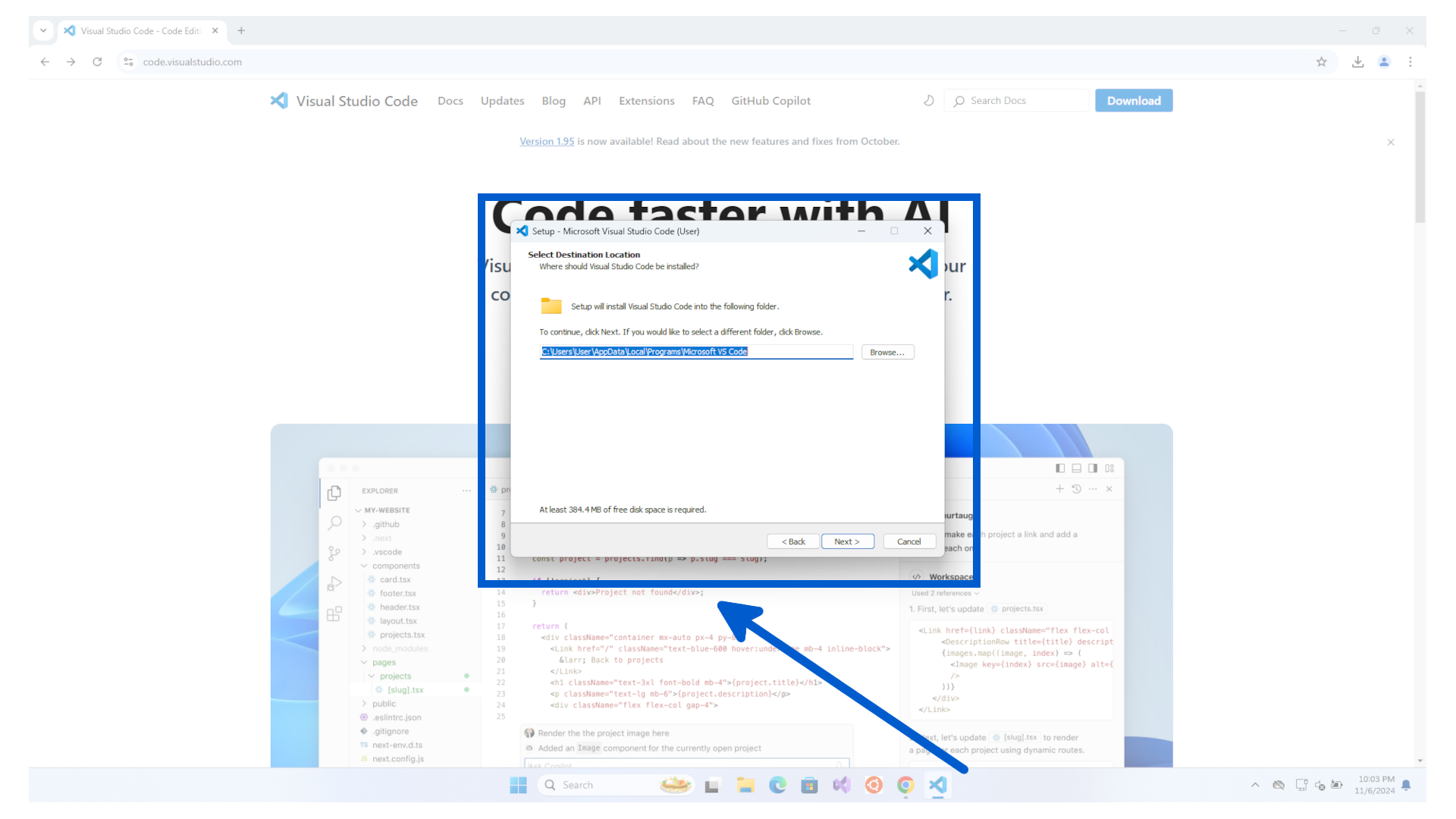Click the Download button on the site header

(x=1133, y=100)
